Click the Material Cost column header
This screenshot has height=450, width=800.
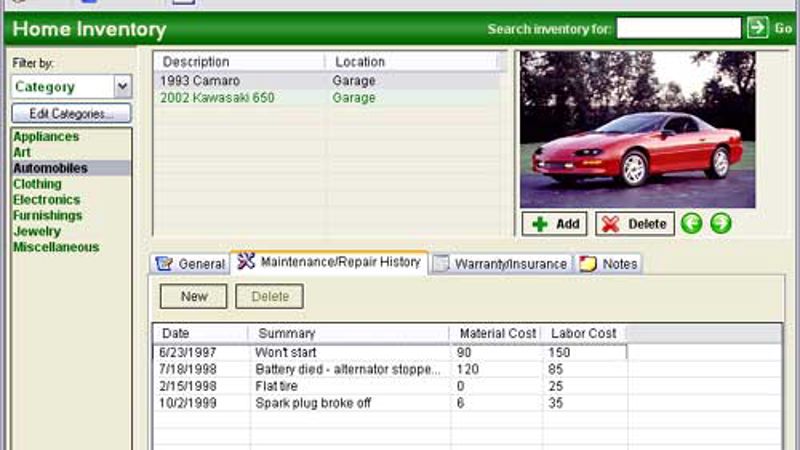pyautogui.click(x=495, y=334)
